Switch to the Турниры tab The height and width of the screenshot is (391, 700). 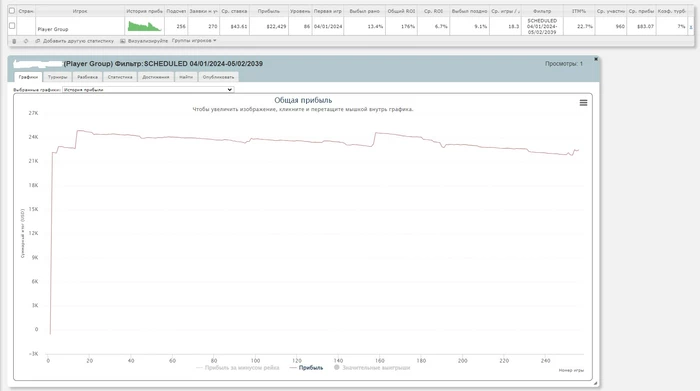coord(57,77)
